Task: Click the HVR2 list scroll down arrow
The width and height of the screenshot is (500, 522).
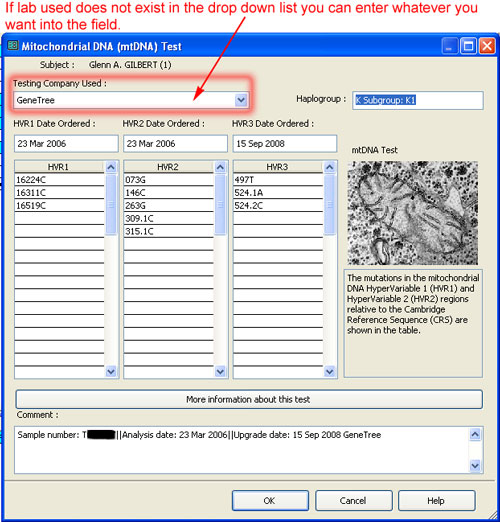Action: tap(220, 371)
